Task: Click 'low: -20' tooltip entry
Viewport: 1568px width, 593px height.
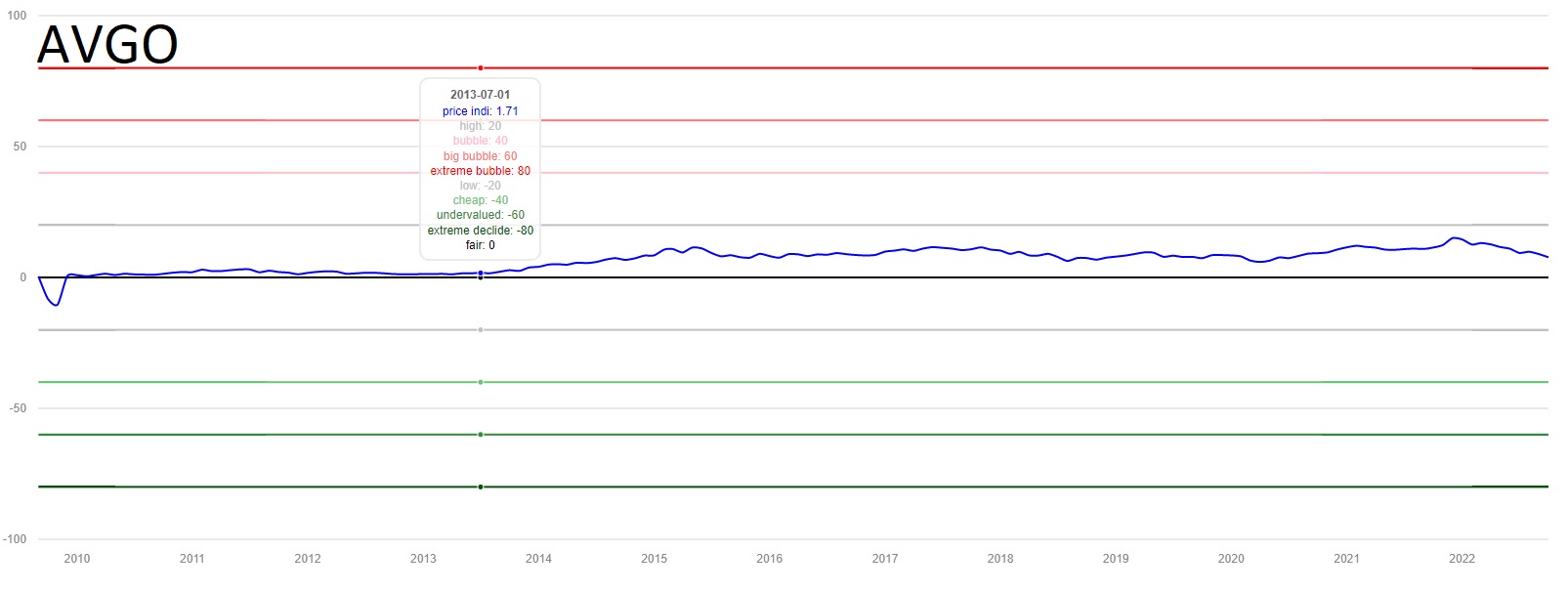Action: click(x=480, y=186)
